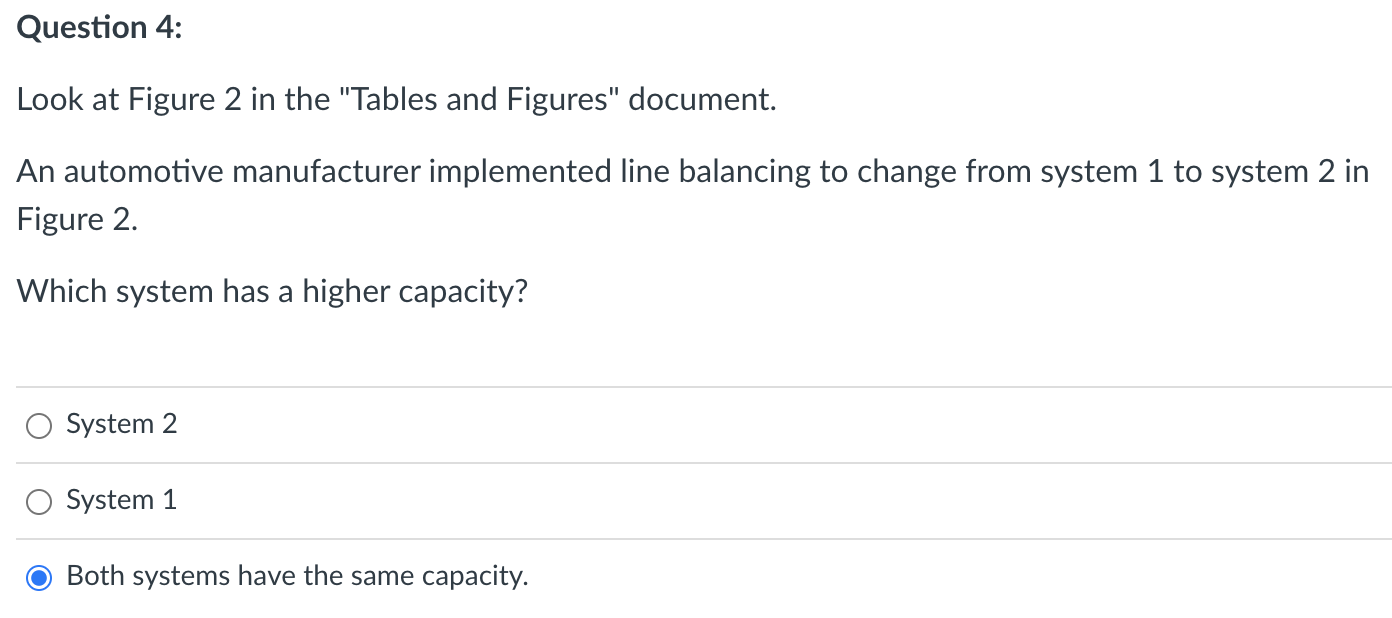Click the word "An" starting the second paragraph
The image size is (1392, 618).
coord(35,172)
